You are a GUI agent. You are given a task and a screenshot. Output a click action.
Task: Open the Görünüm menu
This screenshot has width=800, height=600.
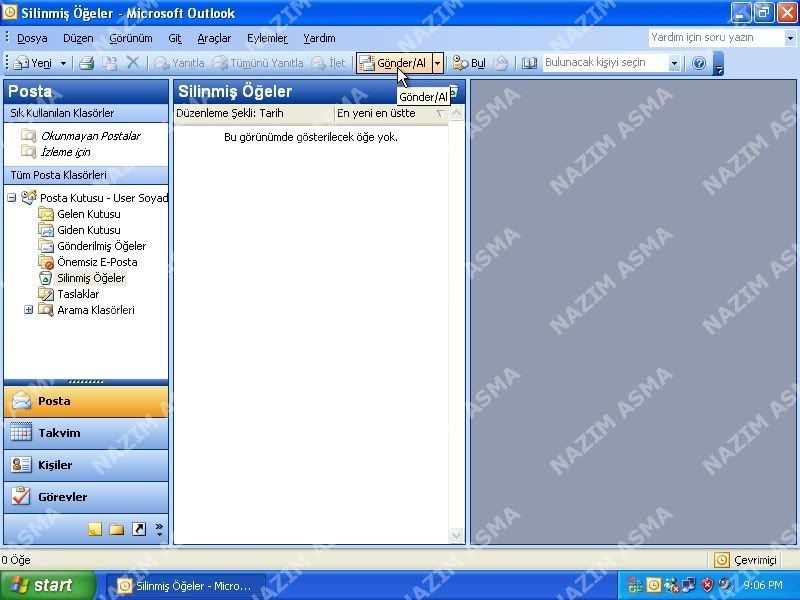131,38
